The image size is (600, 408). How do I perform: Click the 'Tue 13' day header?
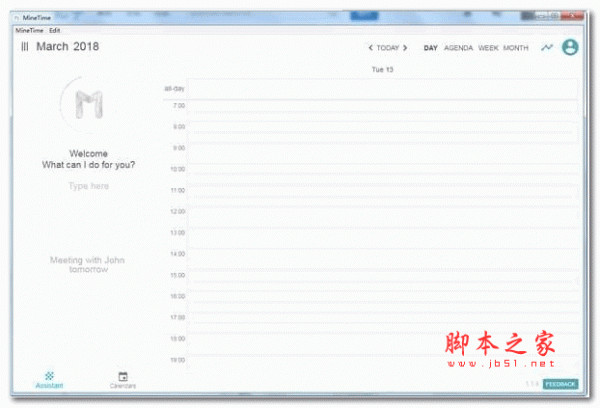coord(383,69)
